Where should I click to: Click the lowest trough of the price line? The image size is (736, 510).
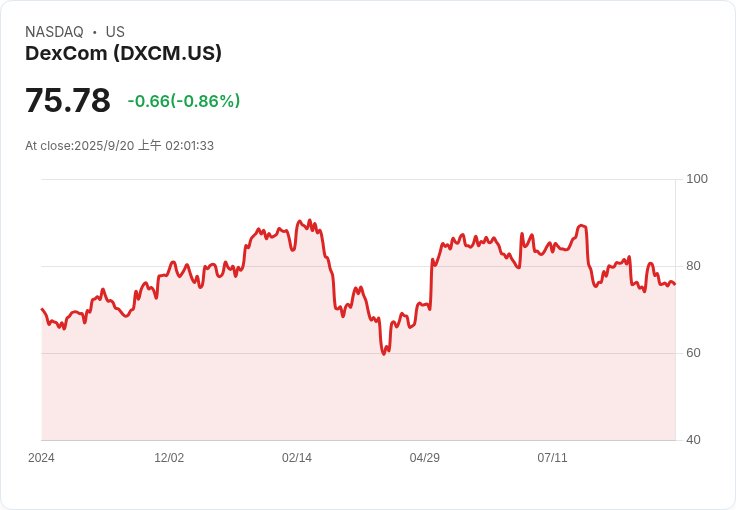(383, 354)
